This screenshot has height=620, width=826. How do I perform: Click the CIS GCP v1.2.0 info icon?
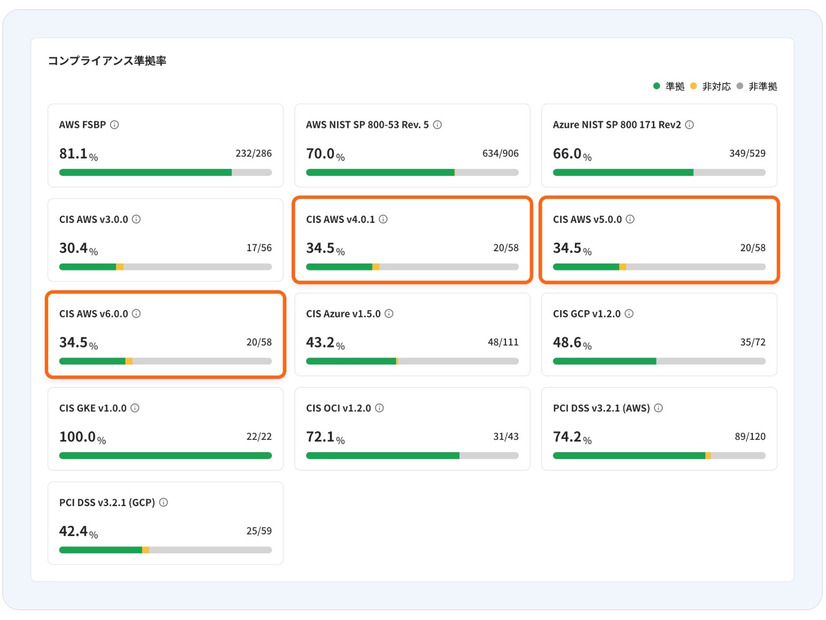coord(629,313)
